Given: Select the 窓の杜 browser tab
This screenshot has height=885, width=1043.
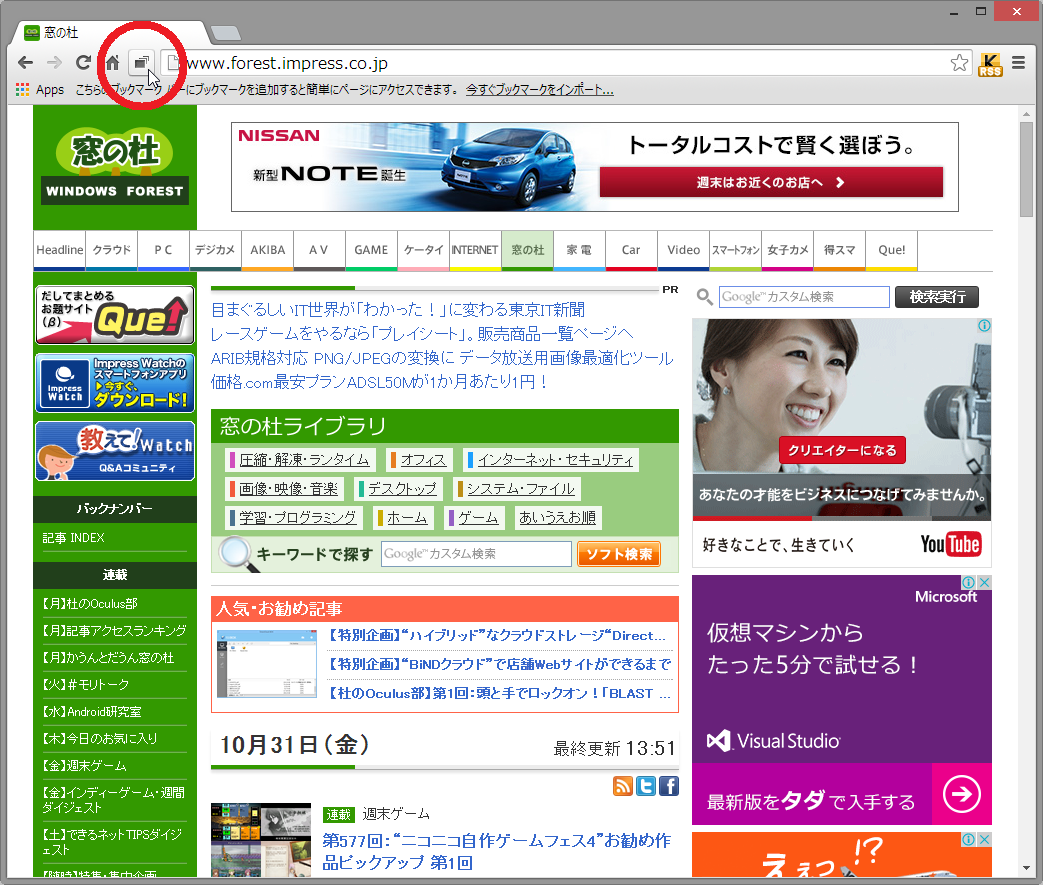Looking at the screenshot, I should click(x=60, y=31).
